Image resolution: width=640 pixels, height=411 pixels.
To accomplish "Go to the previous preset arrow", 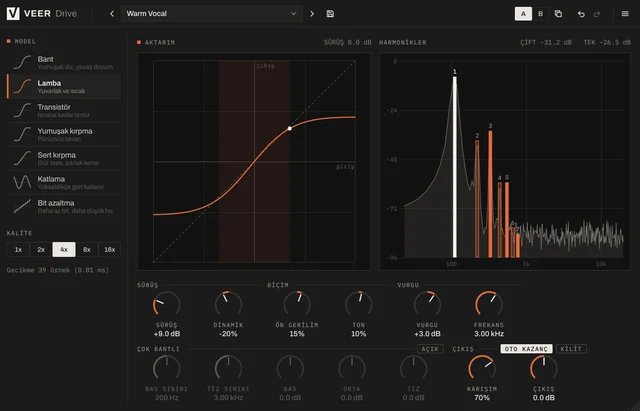I will 112,13.
